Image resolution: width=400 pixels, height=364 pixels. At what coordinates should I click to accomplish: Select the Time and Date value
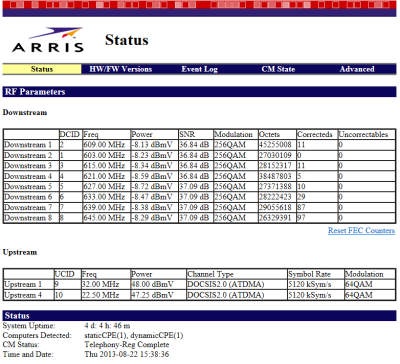(x=127, y=354)
